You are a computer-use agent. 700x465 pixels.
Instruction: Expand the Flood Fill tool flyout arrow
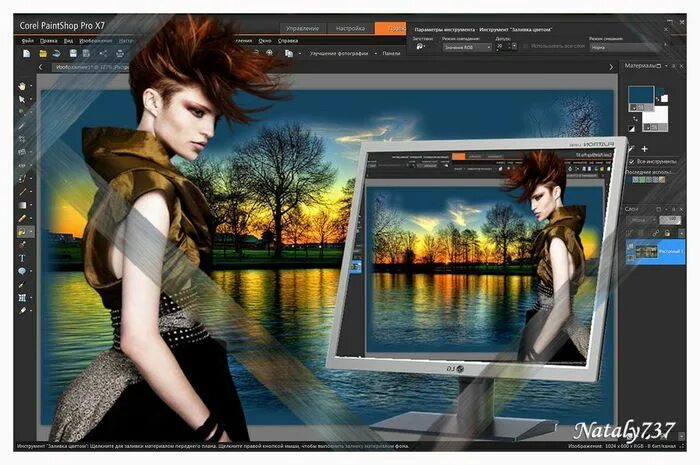pyautogui.click(x=31, y=232)
